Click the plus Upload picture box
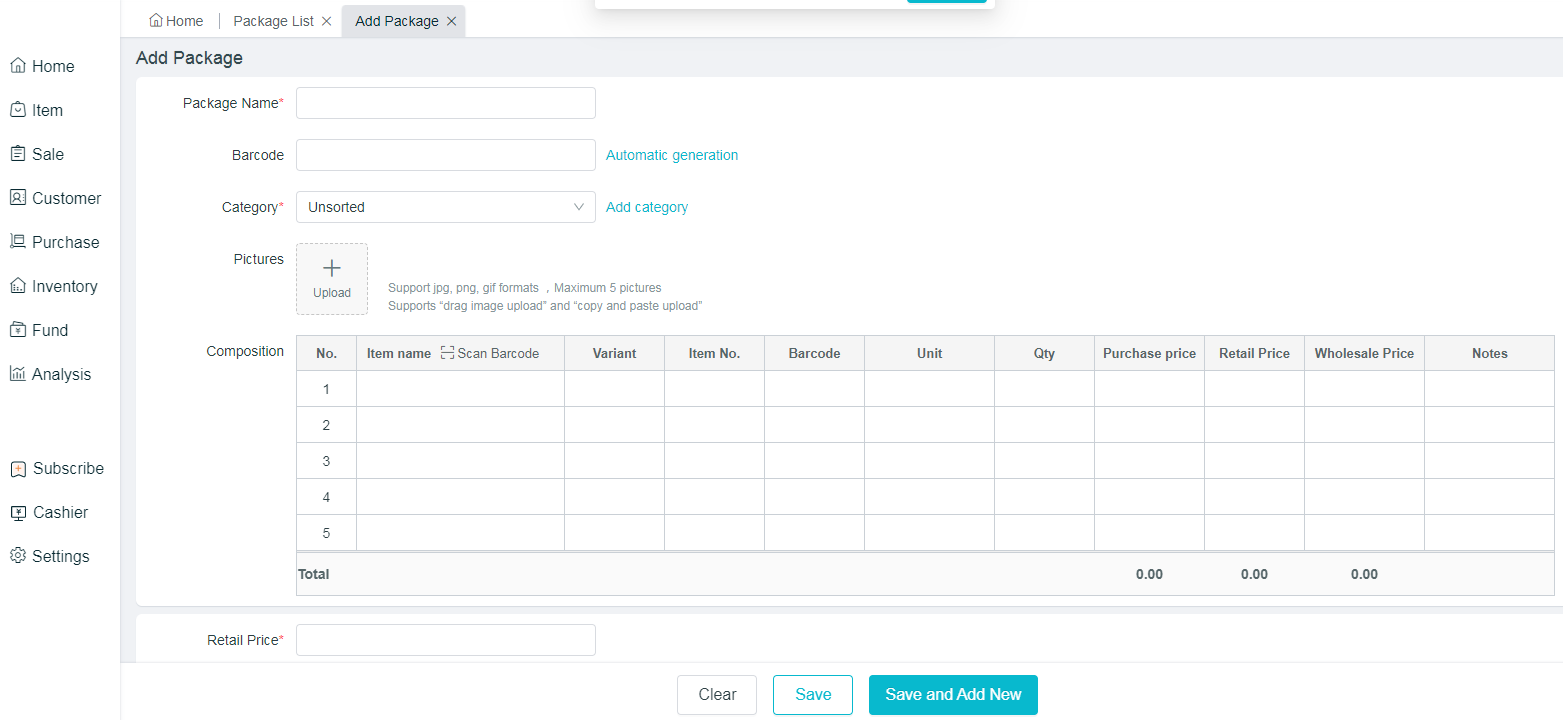1563x720 pixels. click(x=332, y=279)
